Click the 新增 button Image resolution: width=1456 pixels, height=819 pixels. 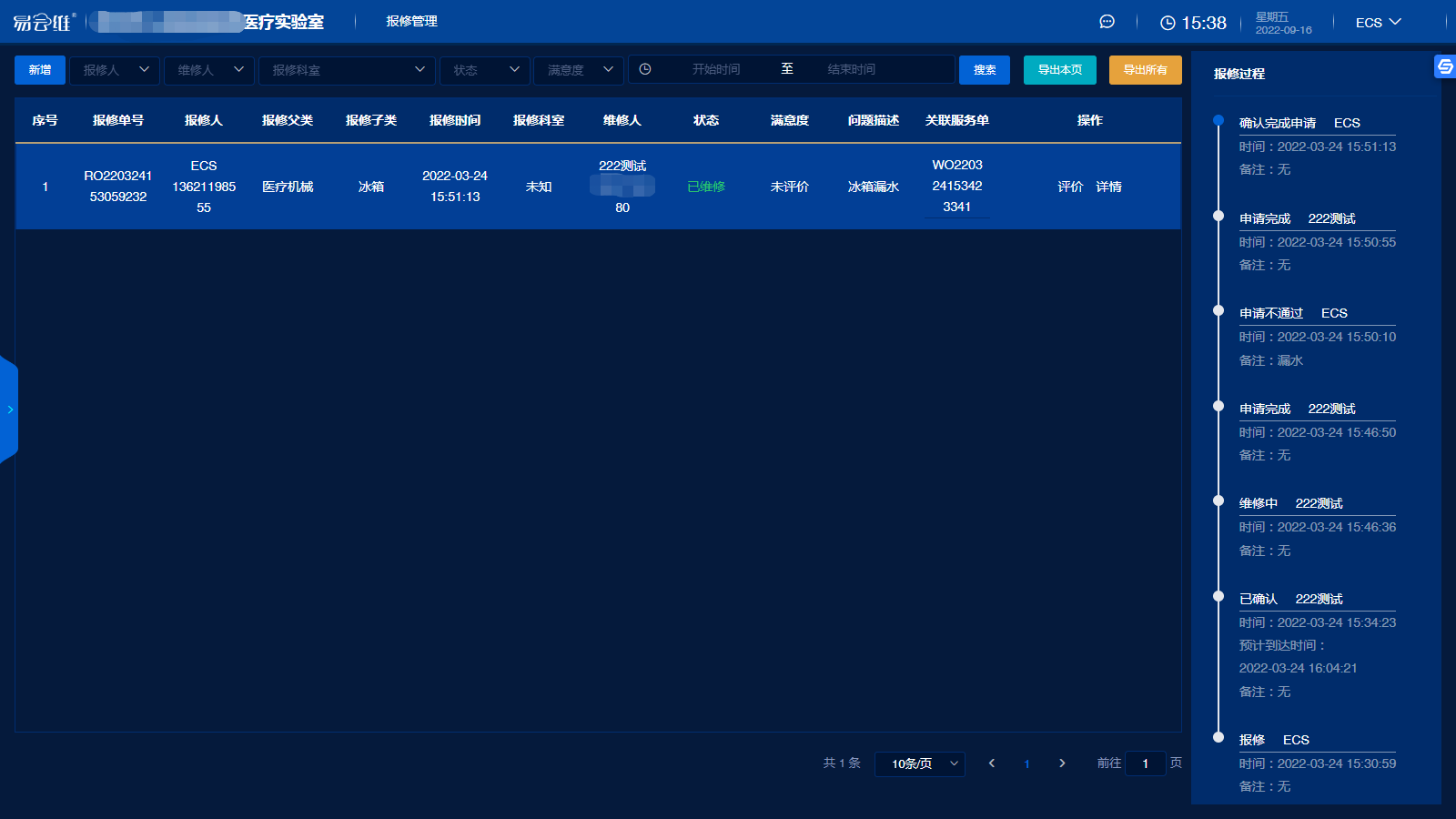40,70
